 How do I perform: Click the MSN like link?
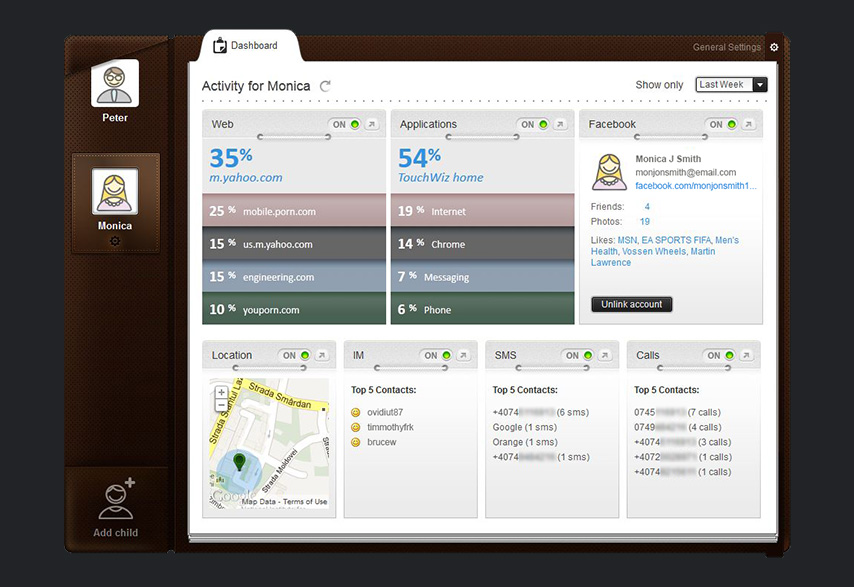pos(627,240)
